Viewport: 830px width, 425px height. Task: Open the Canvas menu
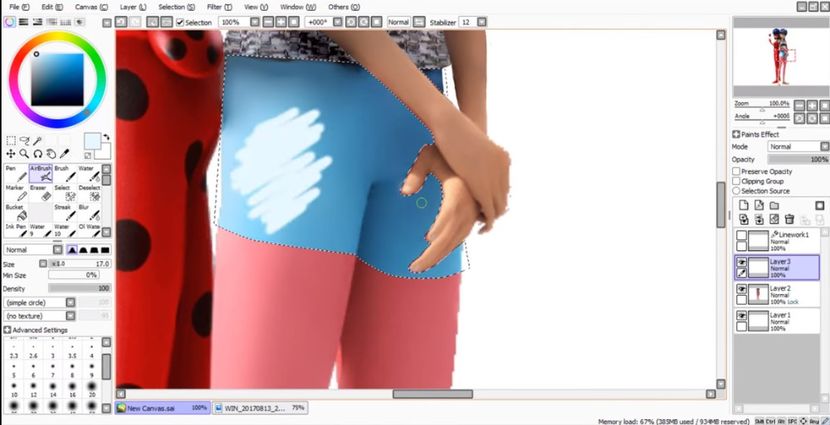(x=91, y=7)
